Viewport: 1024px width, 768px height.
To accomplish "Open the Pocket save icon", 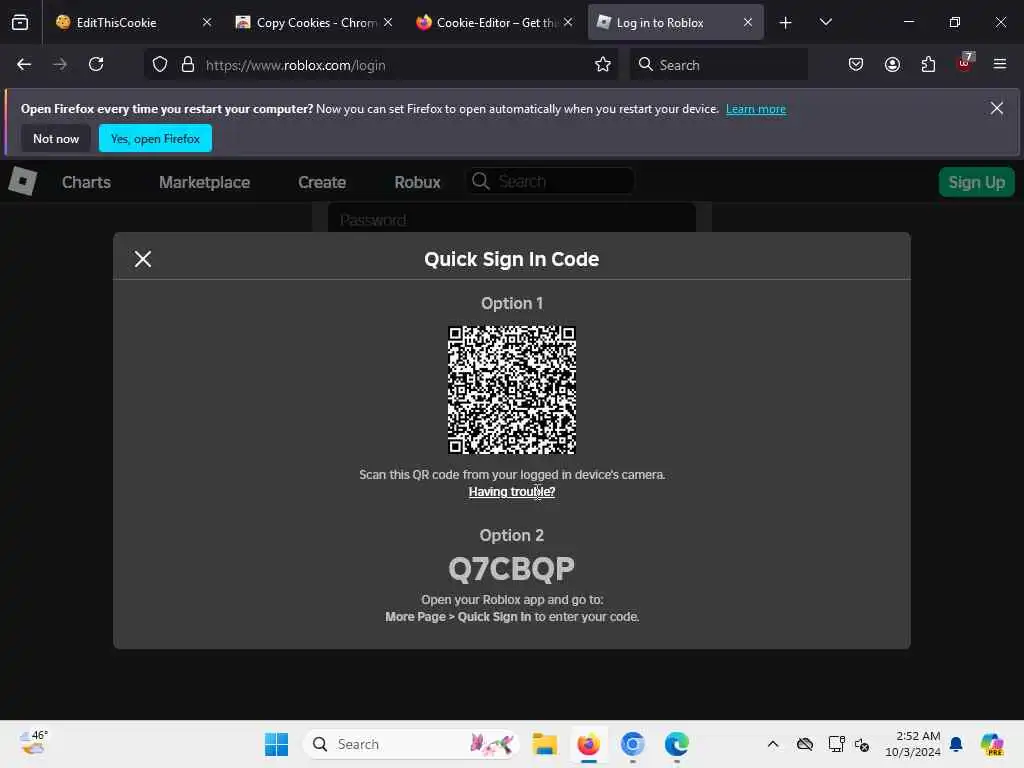I will [x=856, y=64].
